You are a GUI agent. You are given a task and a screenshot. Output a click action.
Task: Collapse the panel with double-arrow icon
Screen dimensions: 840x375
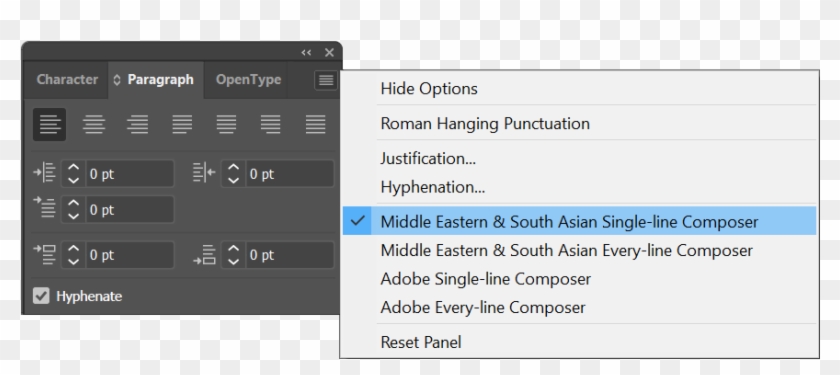coord(306,52)
